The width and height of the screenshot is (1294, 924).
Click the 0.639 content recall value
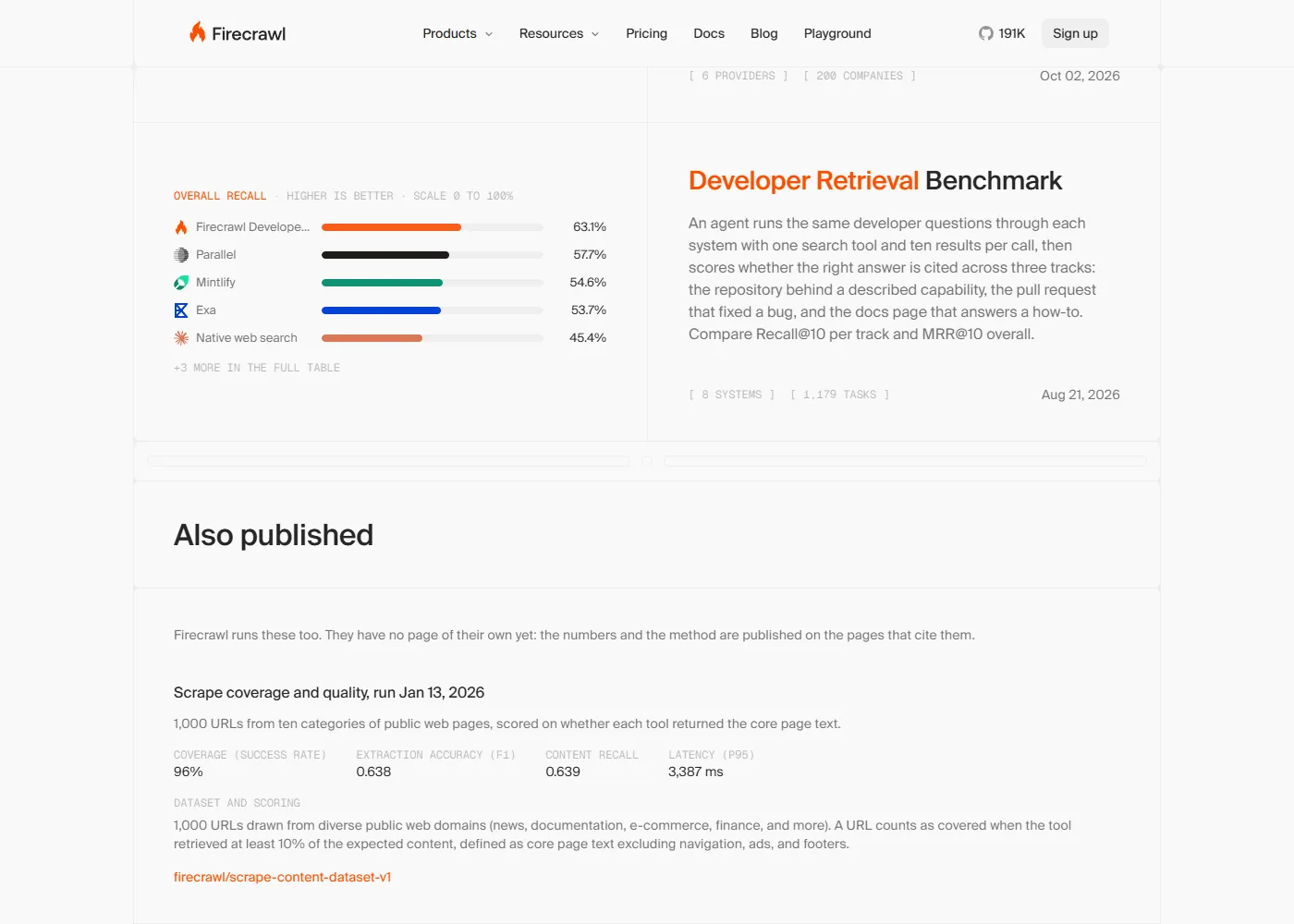[x=563, y=772]
